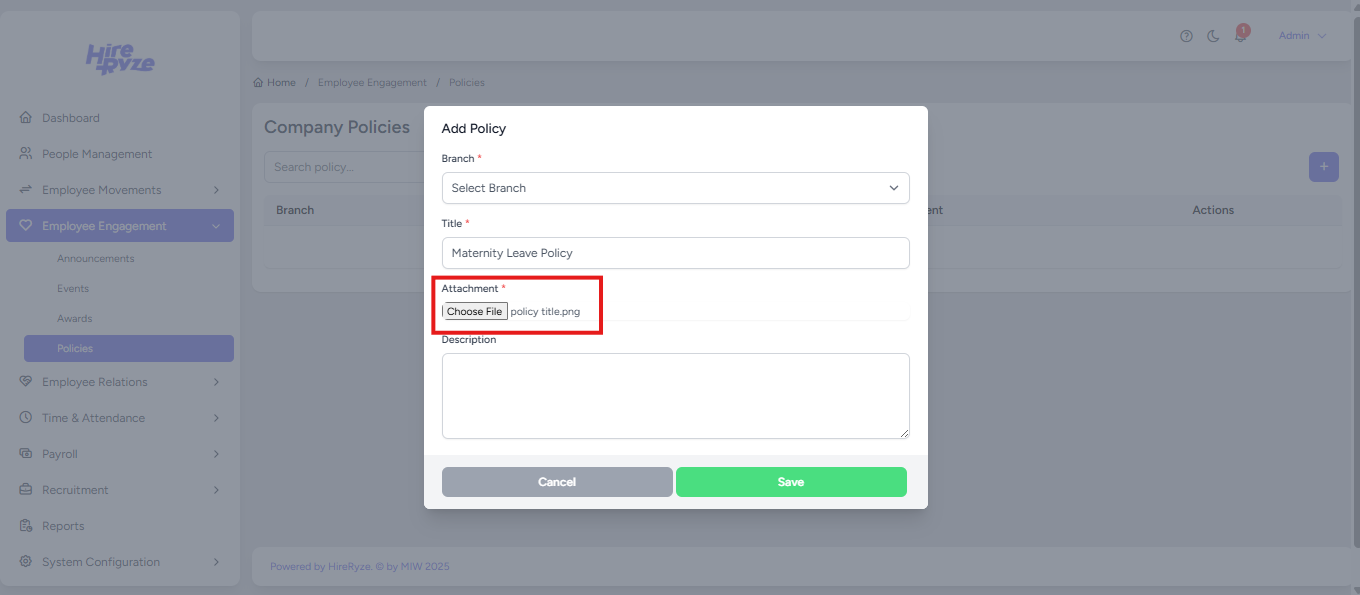This screenshot has width=1360, height=595.
Task: Toggle dark mode moon icon
Action: click(1213, 36)
